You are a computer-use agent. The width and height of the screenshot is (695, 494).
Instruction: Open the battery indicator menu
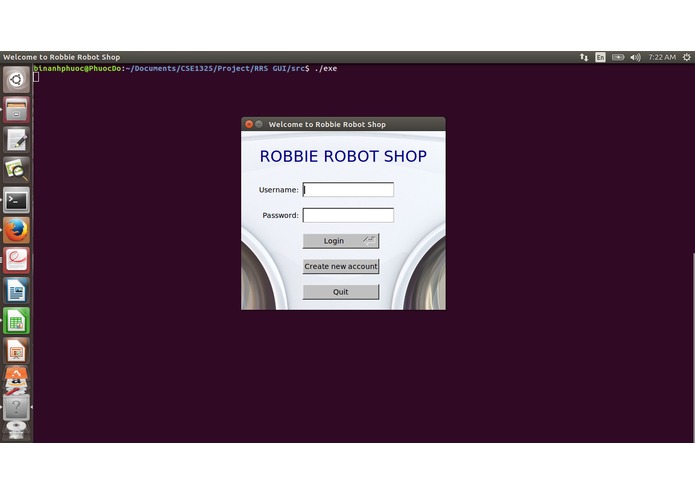618,57
